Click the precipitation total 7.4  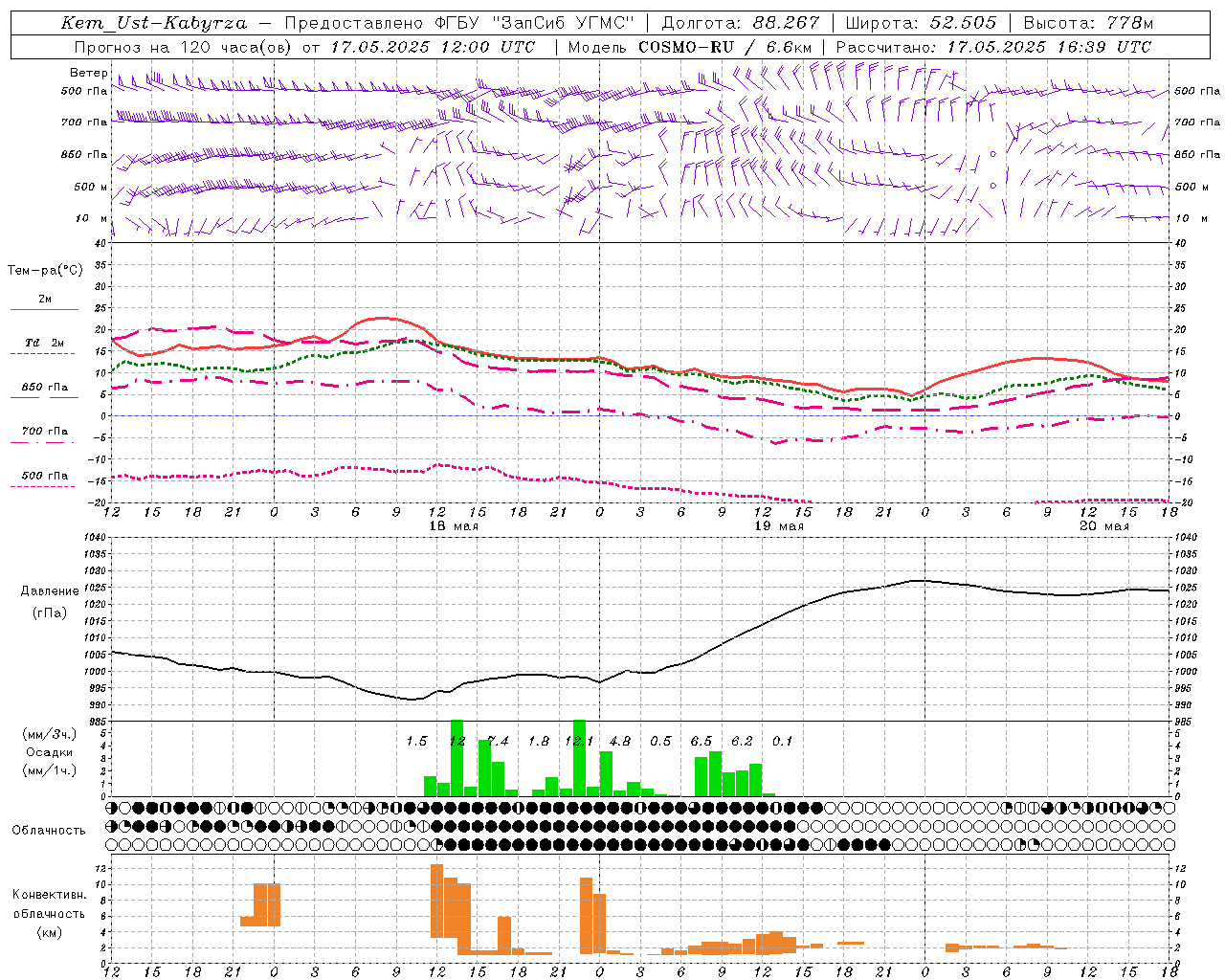tap(498, 741)
